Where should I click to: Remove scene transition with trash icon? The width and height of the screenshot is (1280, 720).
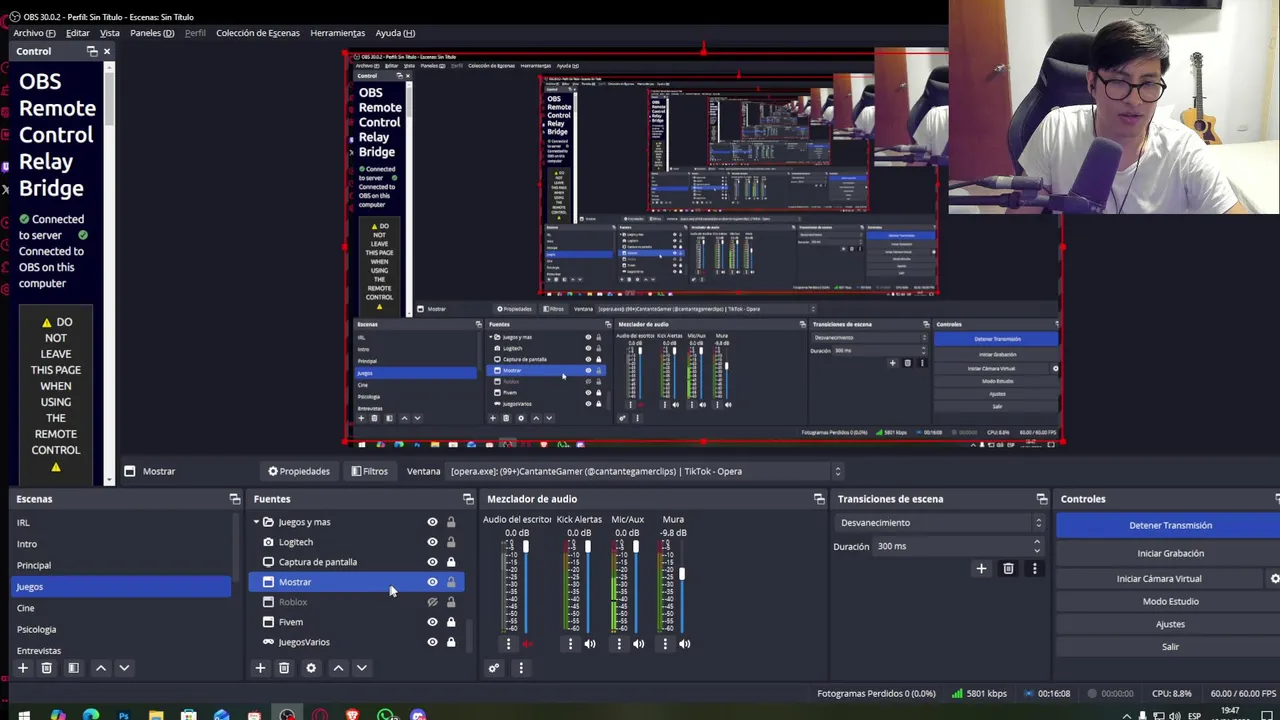point(1008,569)
